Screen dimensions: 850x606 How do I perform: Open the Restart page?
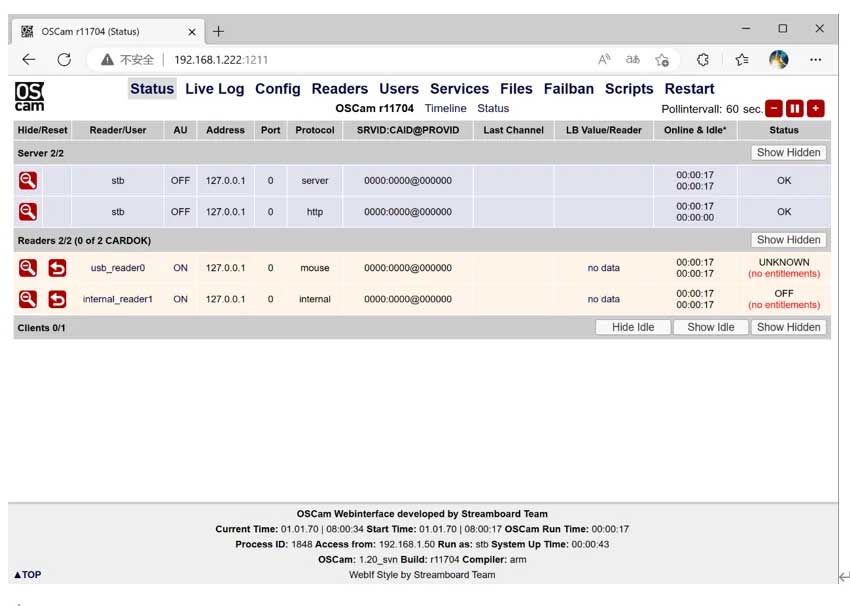690,89
